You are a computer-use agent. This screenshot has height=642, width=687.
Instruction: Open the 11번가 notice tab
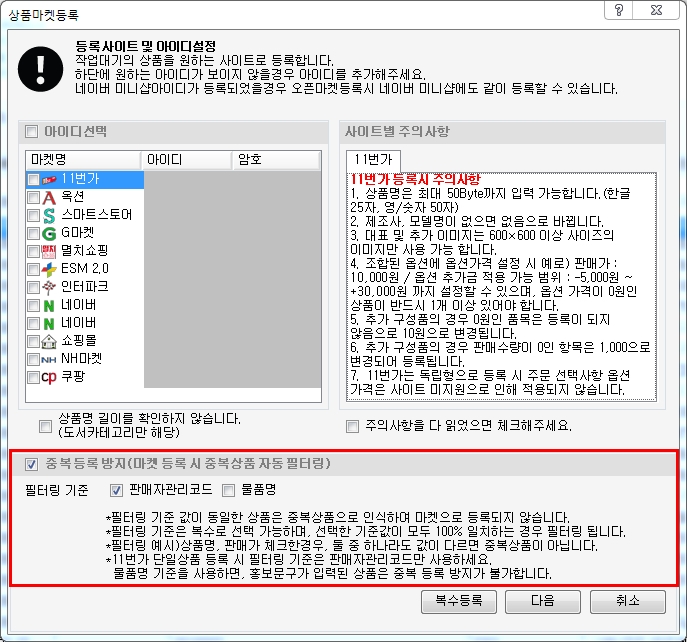click(x=373, y=159)
